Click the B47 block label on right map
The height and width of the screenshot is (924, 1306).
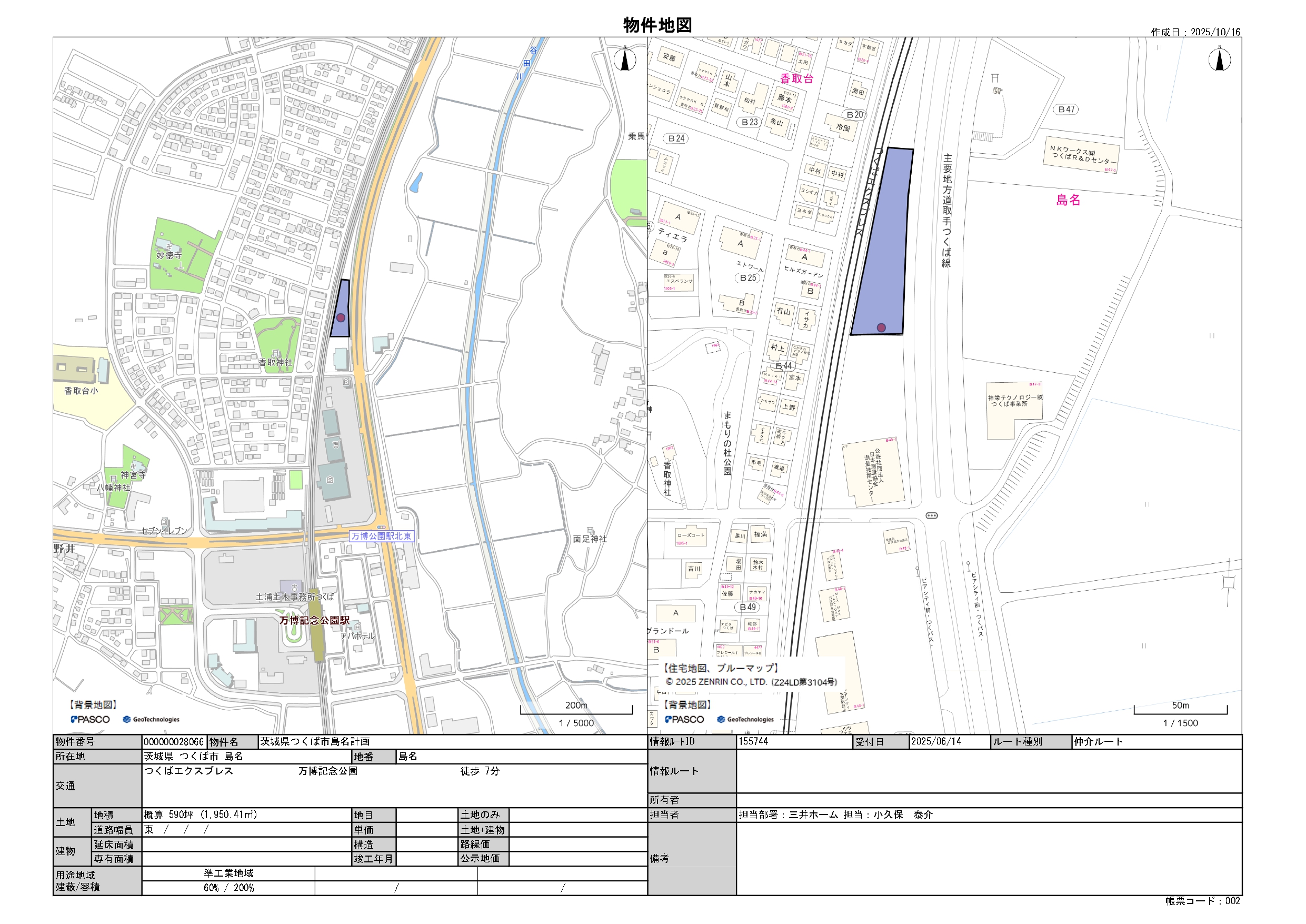pyautogui.click(x=1066, y=109)
